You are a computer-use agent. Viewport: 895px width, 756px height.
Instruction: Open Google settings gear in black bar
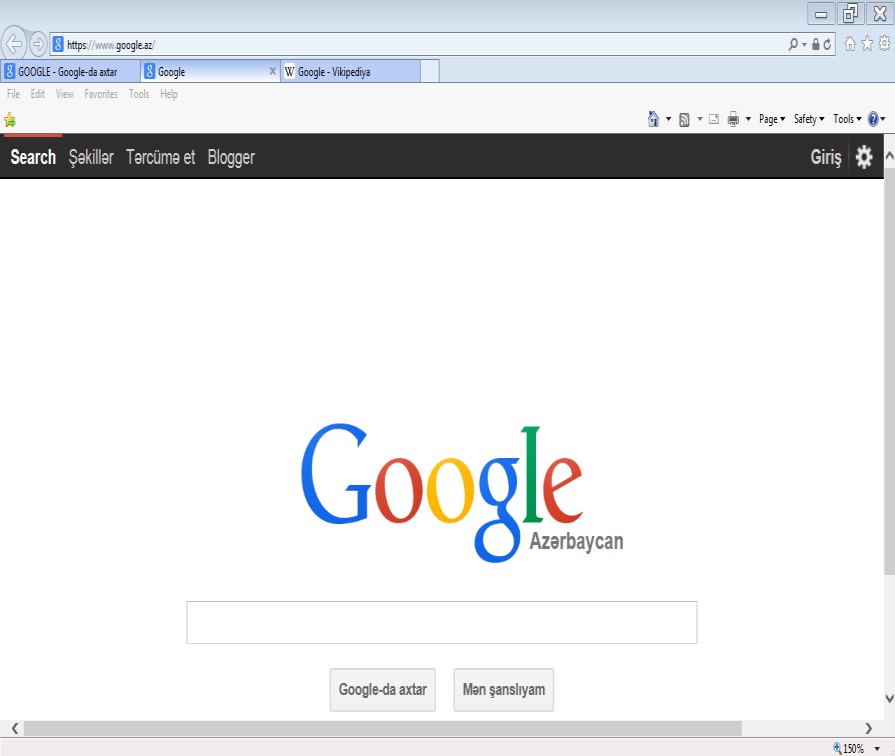(x=864, y=157)
